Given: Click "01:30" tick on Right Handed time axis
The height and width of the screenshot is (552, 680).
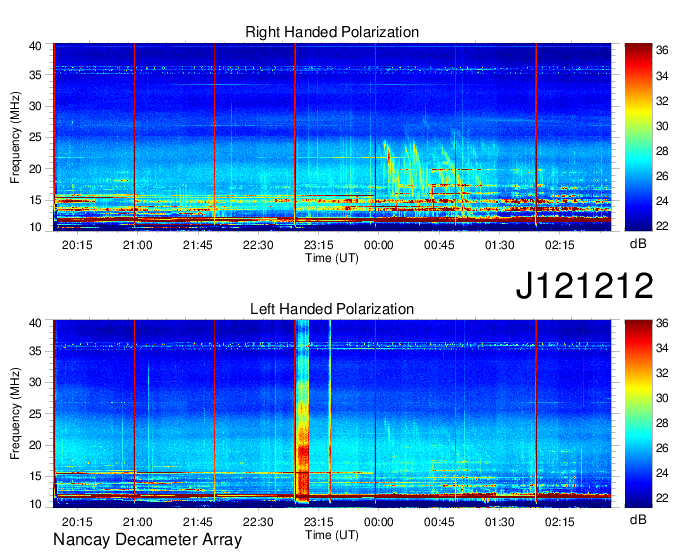Looking at the screenshot, I should 500,245.
